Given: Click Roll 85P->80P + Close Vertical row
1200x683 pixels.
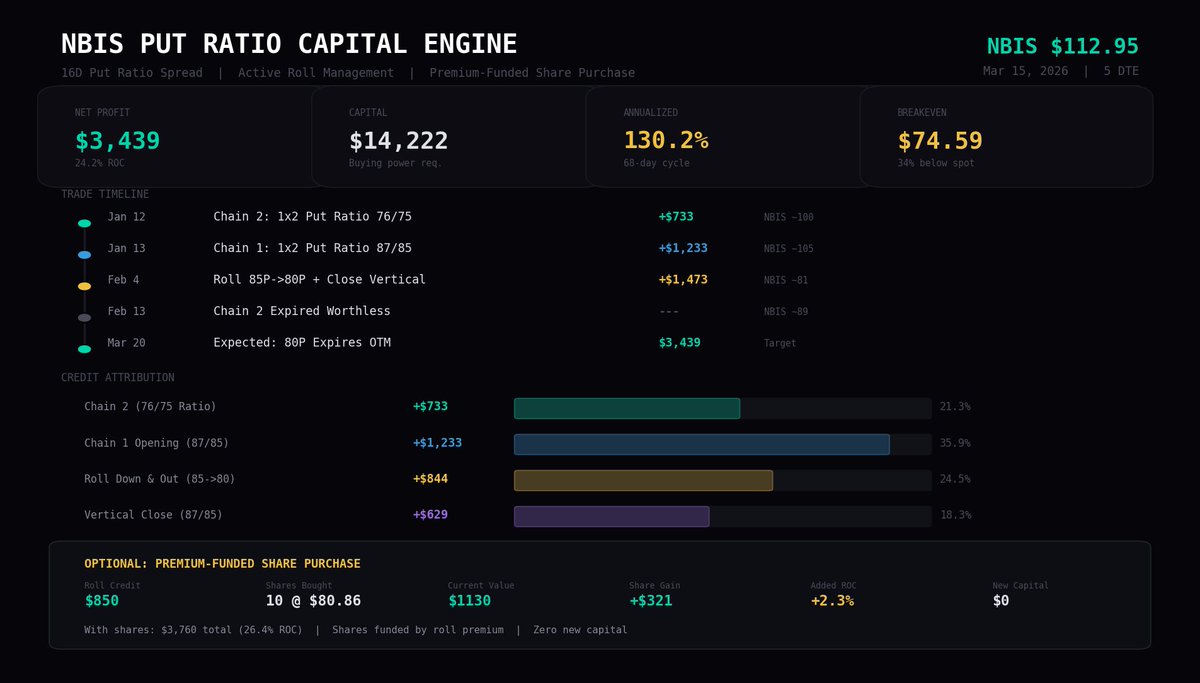Looking at the screenshot, I should click(319, 279).
